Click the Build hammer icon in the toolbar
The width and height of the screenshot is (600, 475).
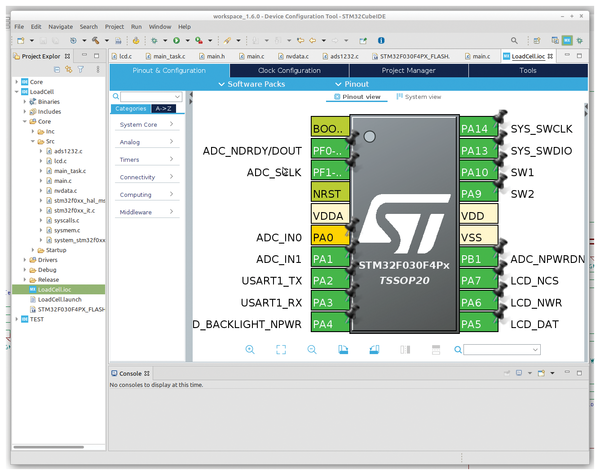tap(95, 40)
